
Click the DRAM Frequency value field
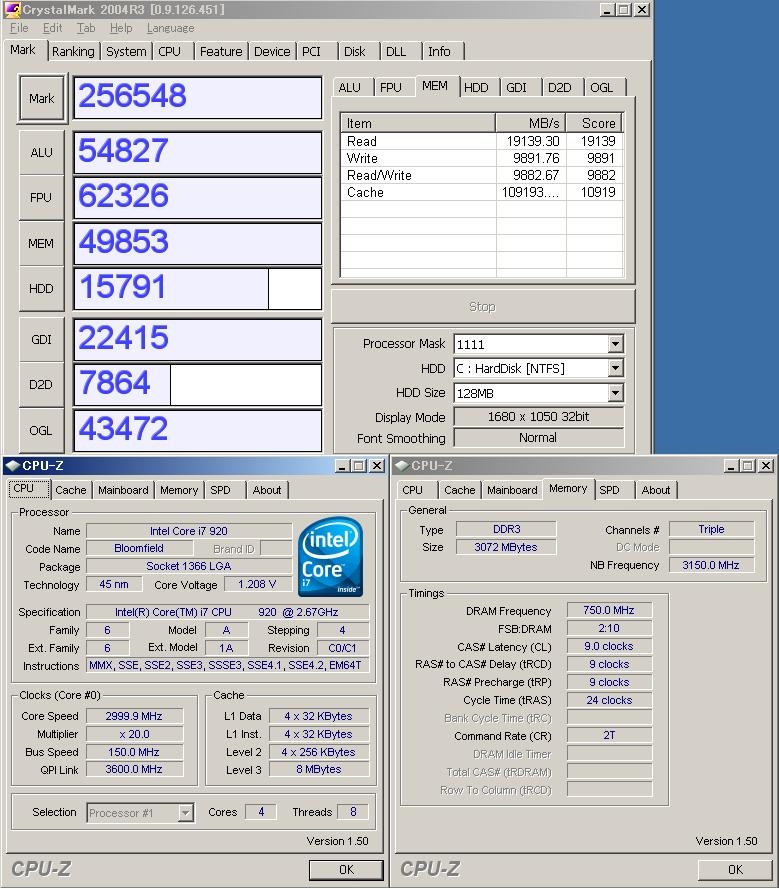click(609, 611)
